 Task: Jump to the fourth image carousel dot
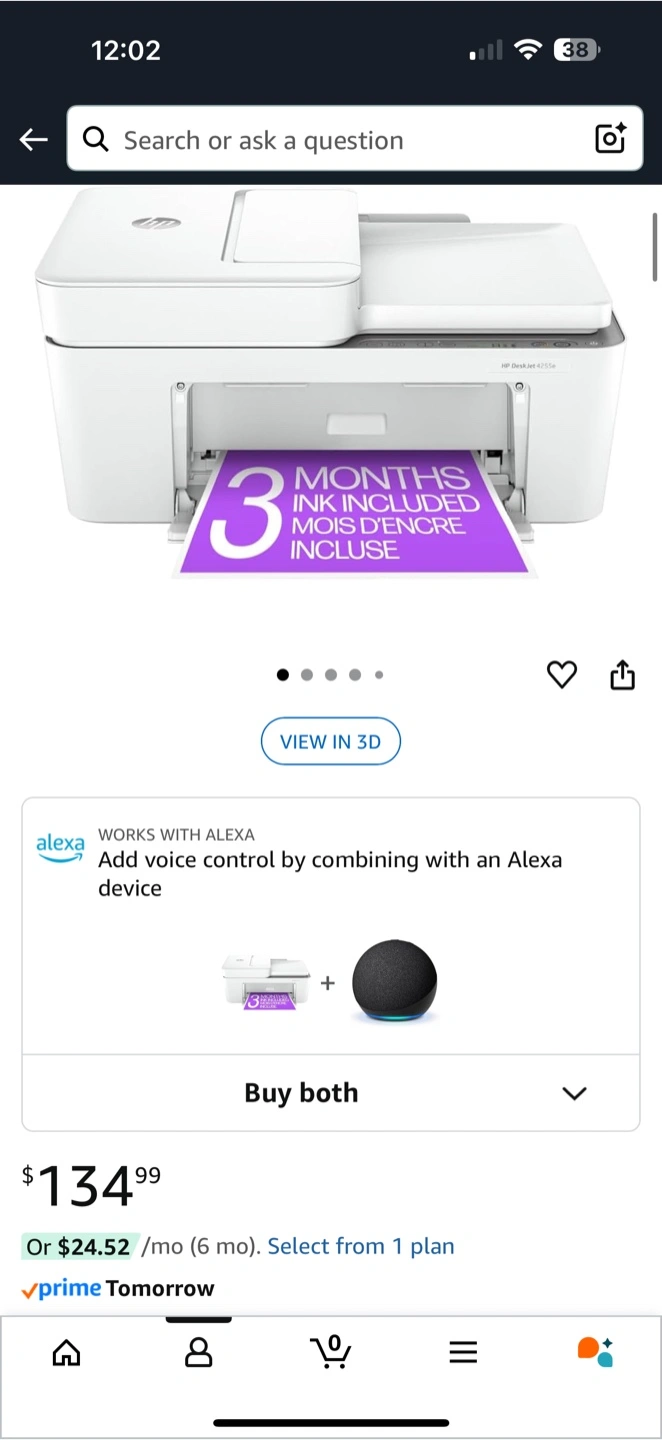pyautogui.click(x=355, y=675)
